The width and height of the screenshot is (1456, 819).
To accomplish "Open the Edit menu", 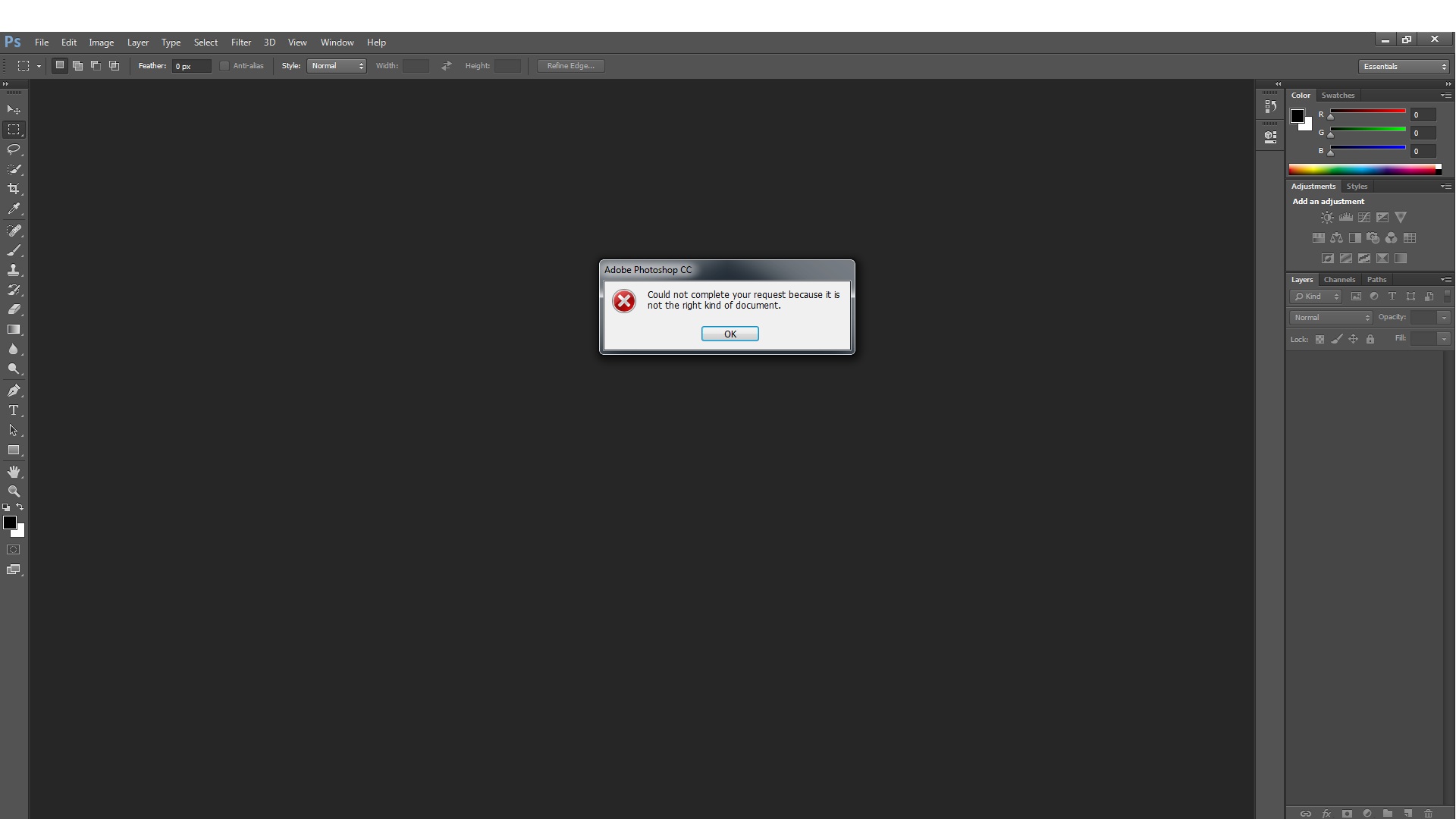I will [69, 42].
